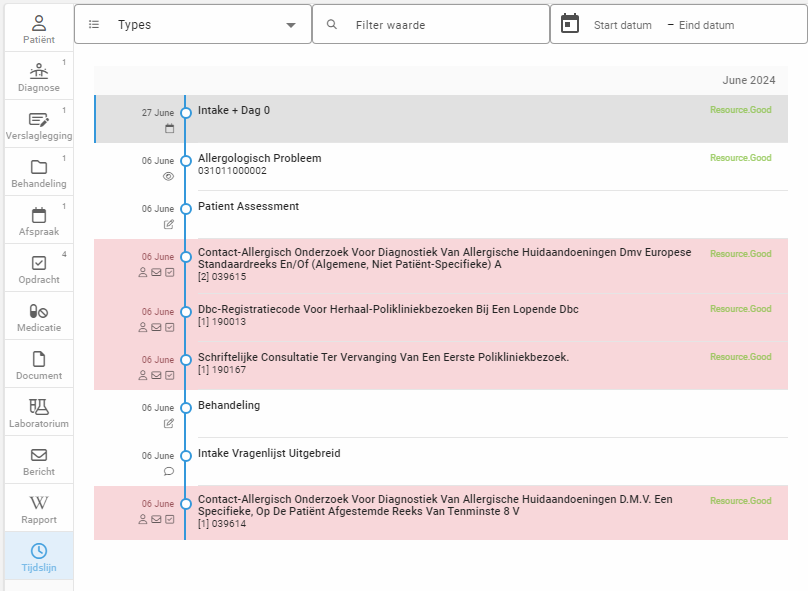
Task: Open the Laboratorium flask section
Action: (x=38, y=412)
